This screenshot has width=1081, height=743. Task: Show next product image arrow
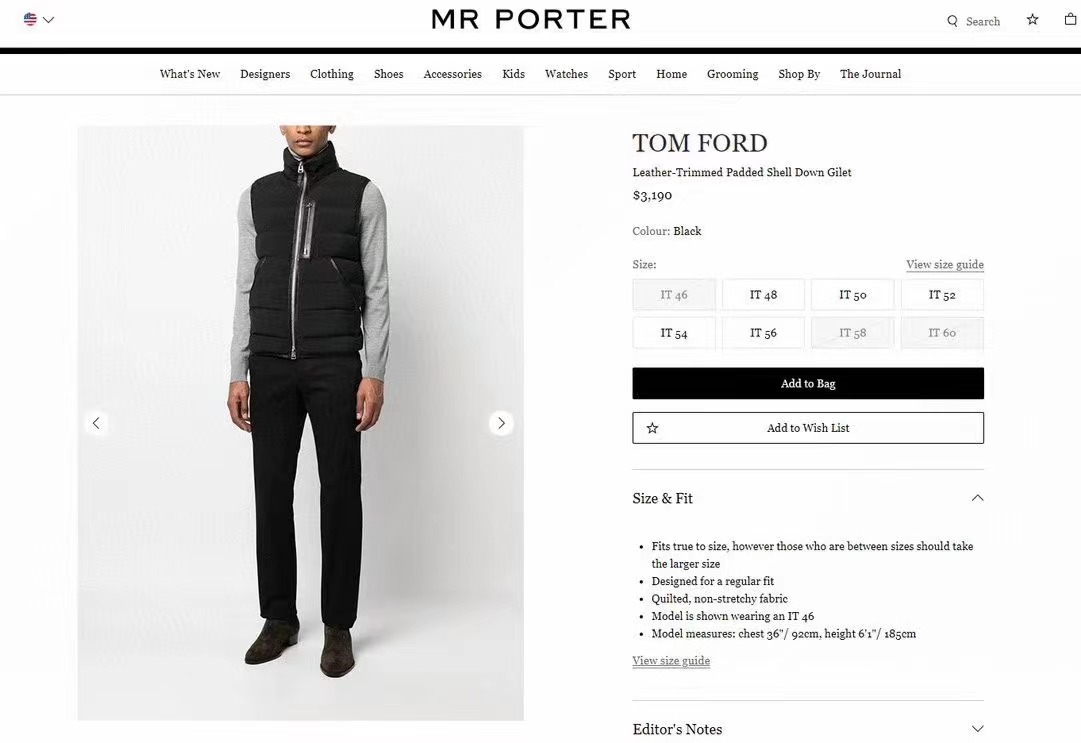coord(501,423)
